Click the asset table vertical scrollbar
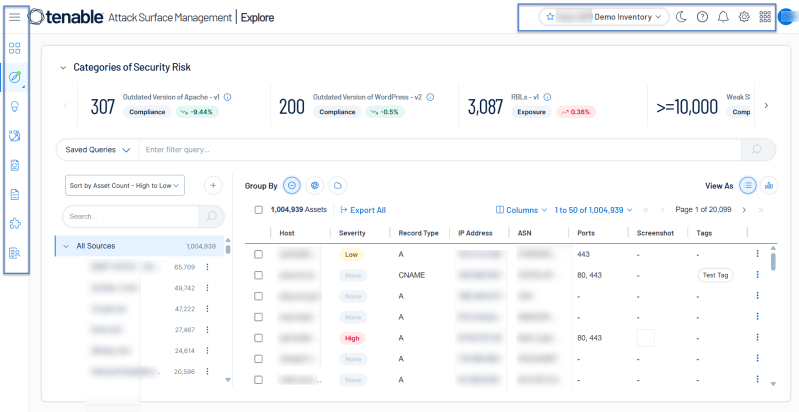The height and width of the screenshot is (412, 799). pyautogui.click(x=773, y=261)
